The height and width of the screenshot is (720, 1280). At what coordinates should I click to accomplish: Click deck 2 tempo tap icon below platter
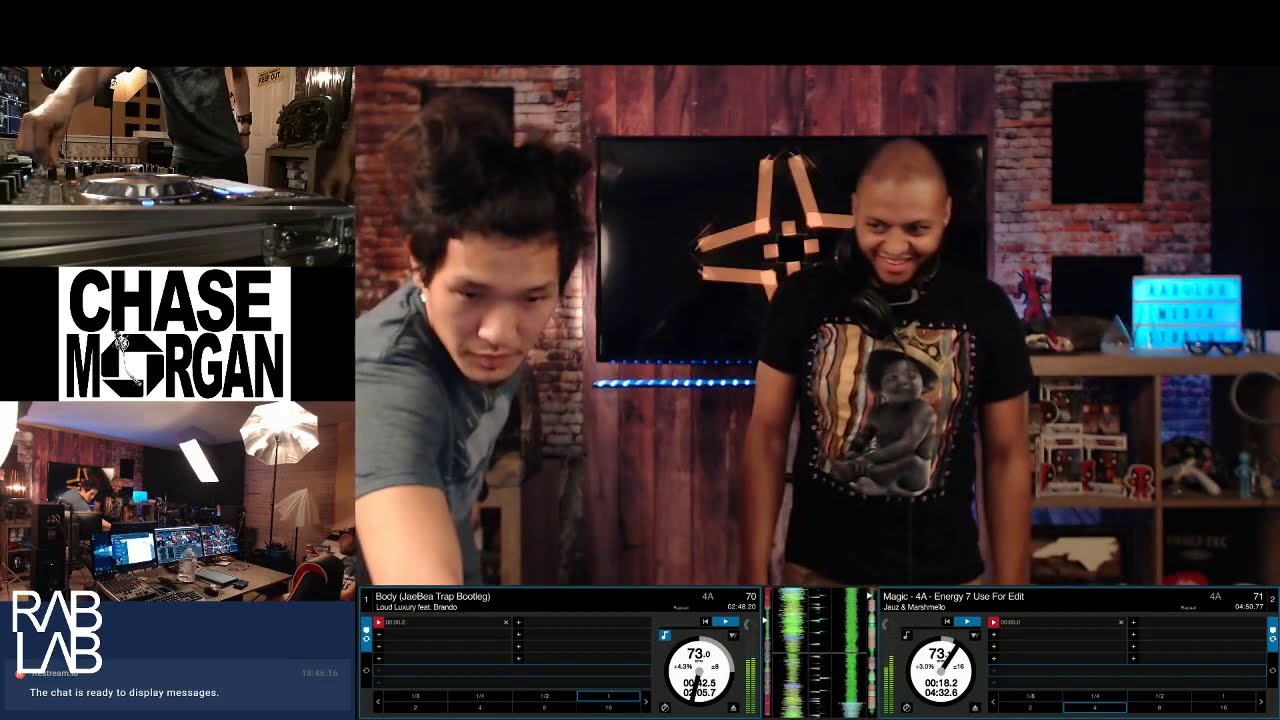pyautogui.click(x=906, y=708)
